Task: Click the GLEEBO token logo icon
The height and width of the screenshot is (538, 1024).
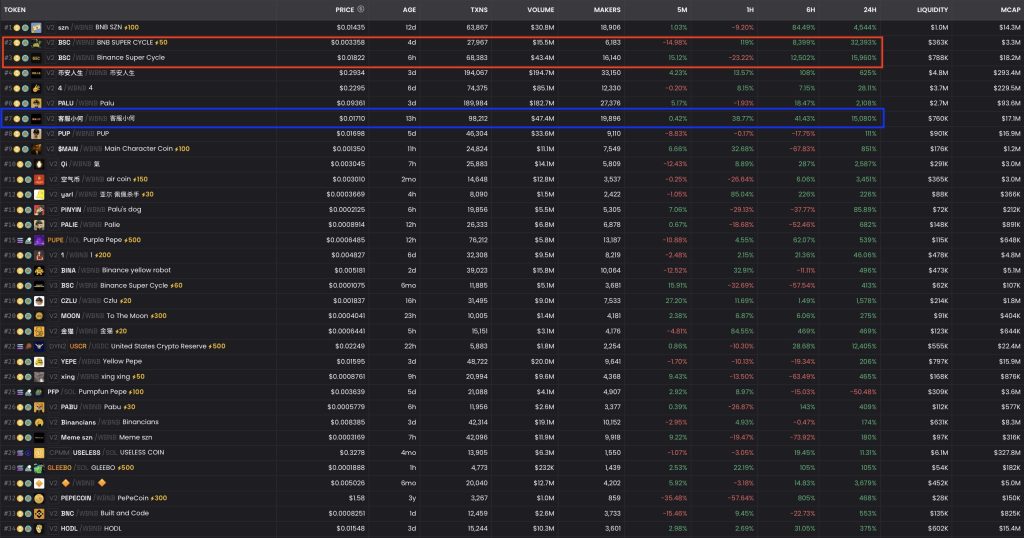Action: click(x=40, y=467)
